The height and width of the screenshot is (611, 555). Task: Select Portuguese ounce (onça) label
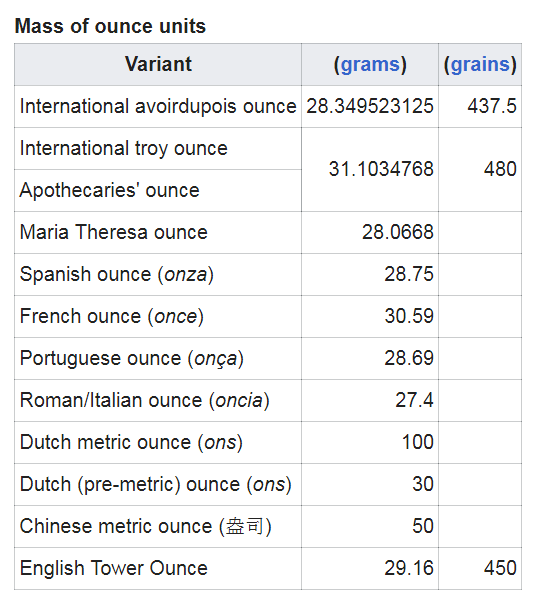[x=132, y=359]
